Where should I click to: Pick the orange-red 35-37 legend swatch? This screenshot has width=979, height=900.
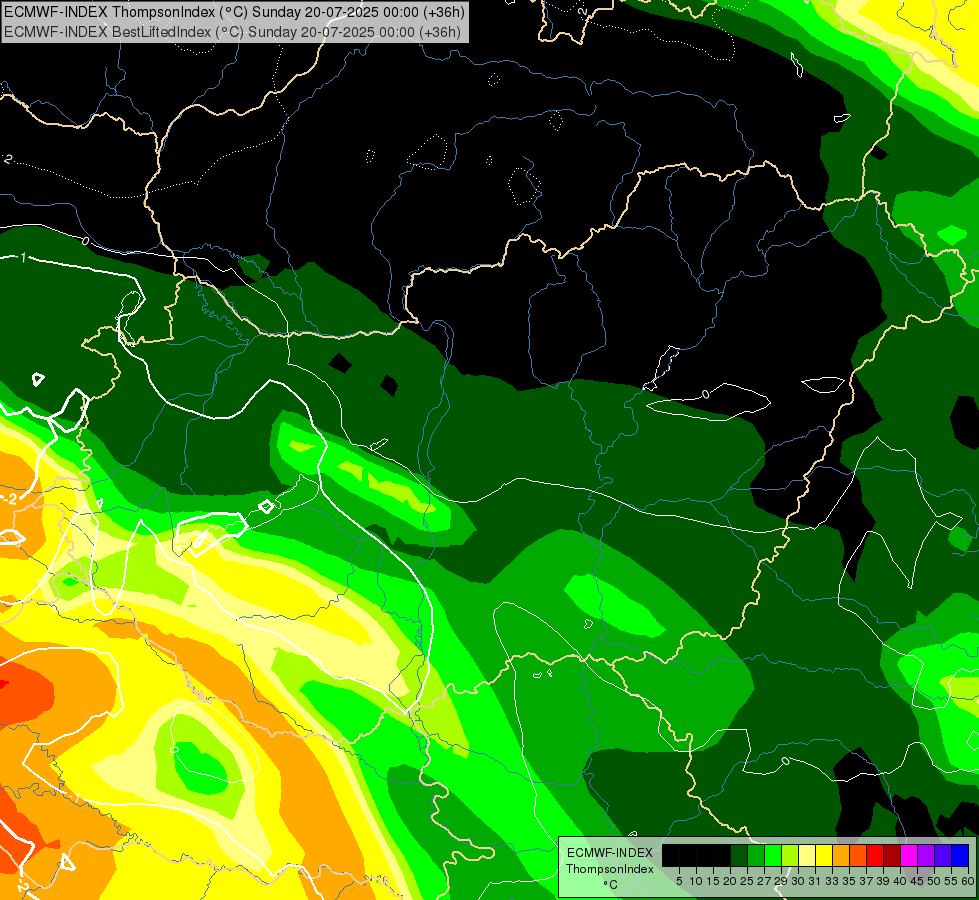click(x=858, y=855)
